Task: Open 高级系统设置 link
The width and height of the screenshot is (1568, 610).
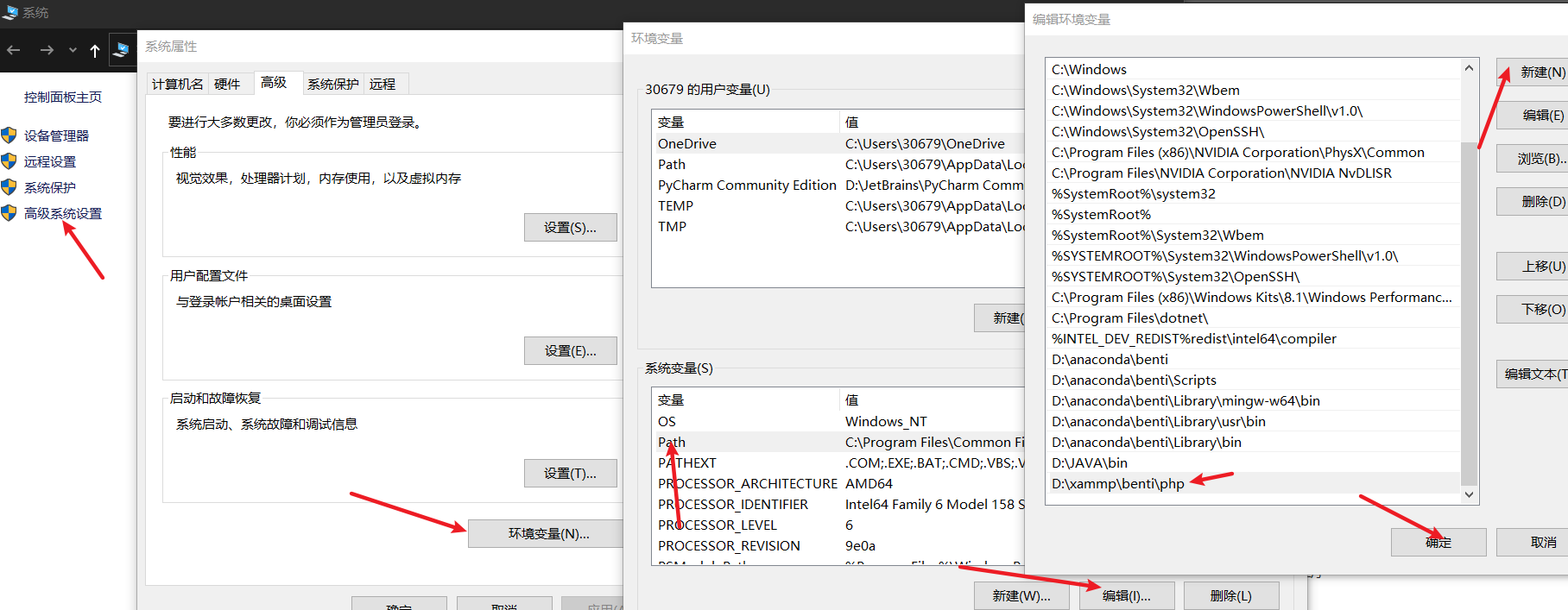Action: pyautogui.click(x=63, y=213)
